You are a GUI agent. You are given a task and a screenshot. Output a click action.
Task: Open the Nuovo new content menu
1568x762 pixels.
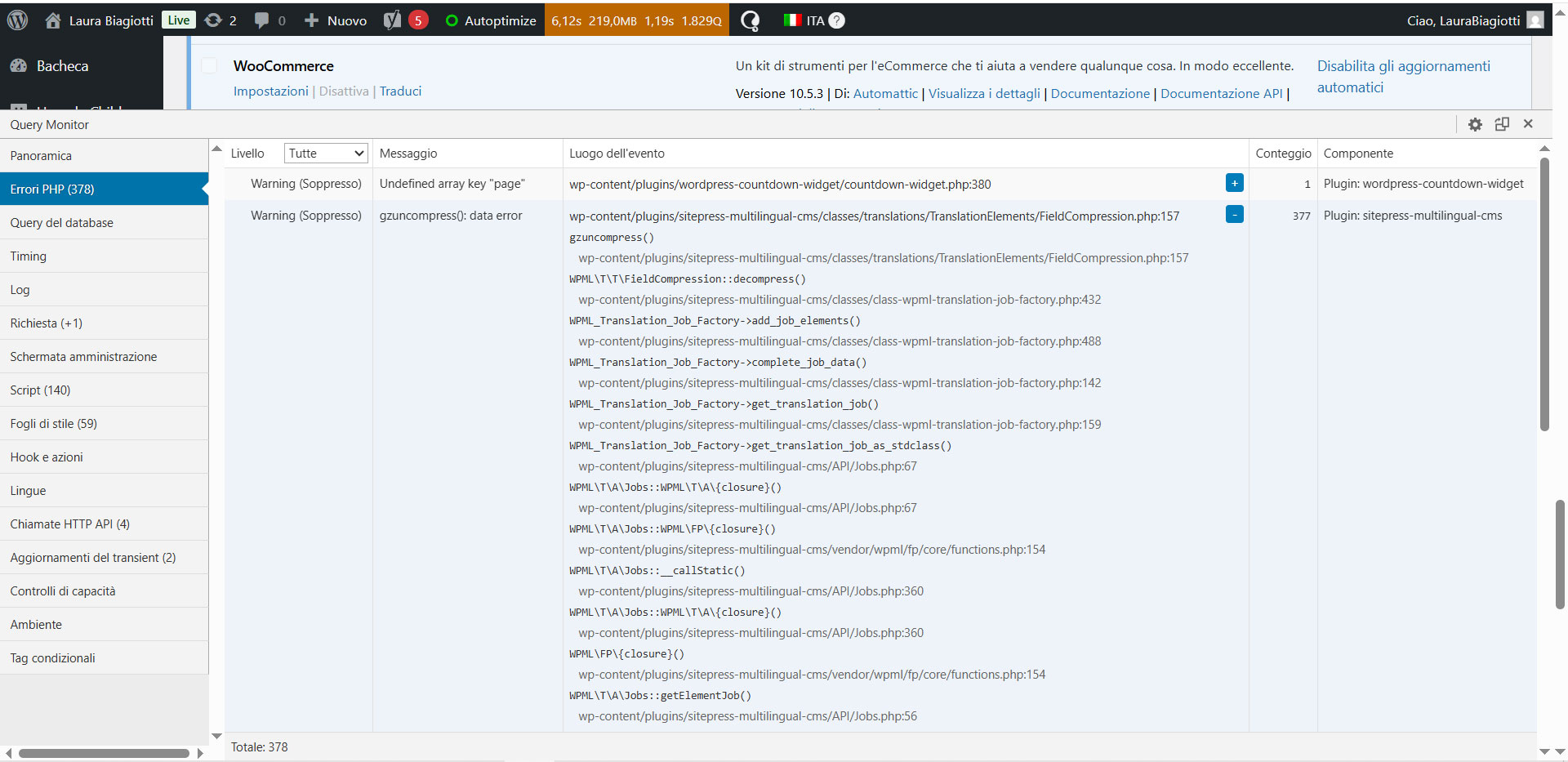[336, 20]
